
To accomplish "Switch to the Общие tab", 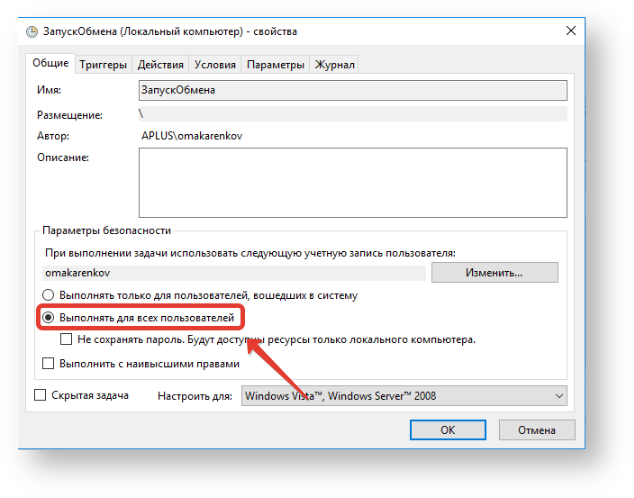I will point(50,63).
